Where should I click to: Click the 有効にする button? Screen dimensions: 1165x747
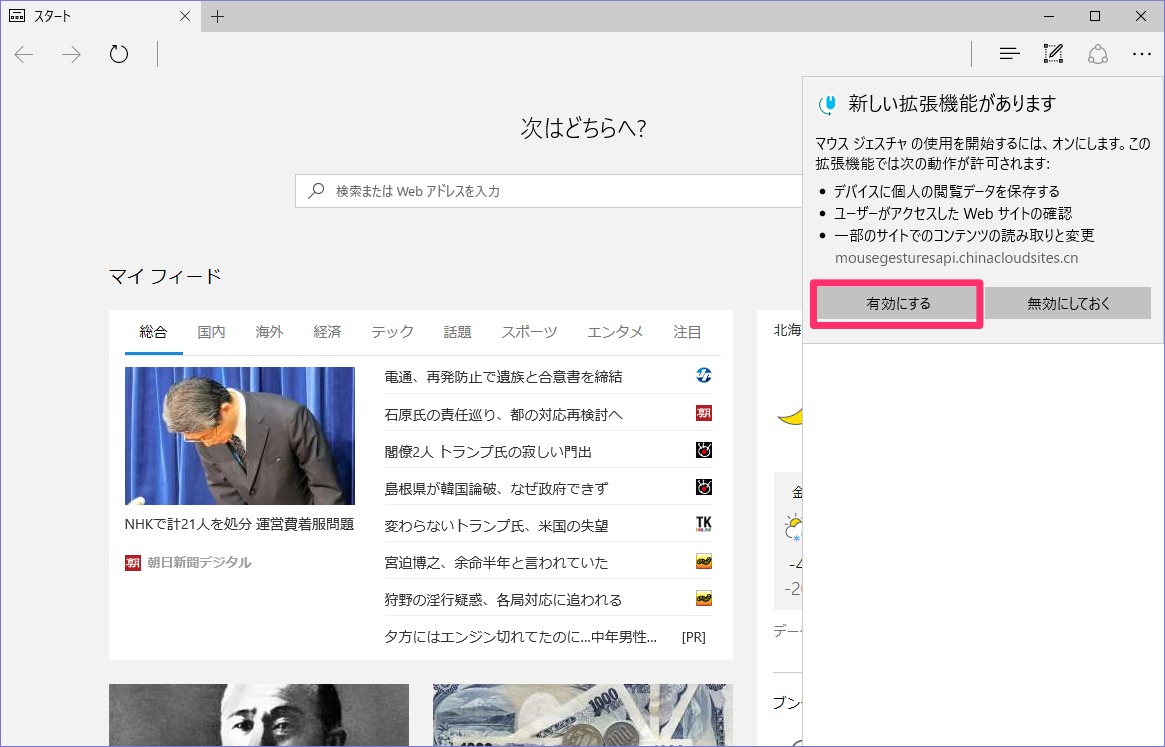(x=898, y=303)
